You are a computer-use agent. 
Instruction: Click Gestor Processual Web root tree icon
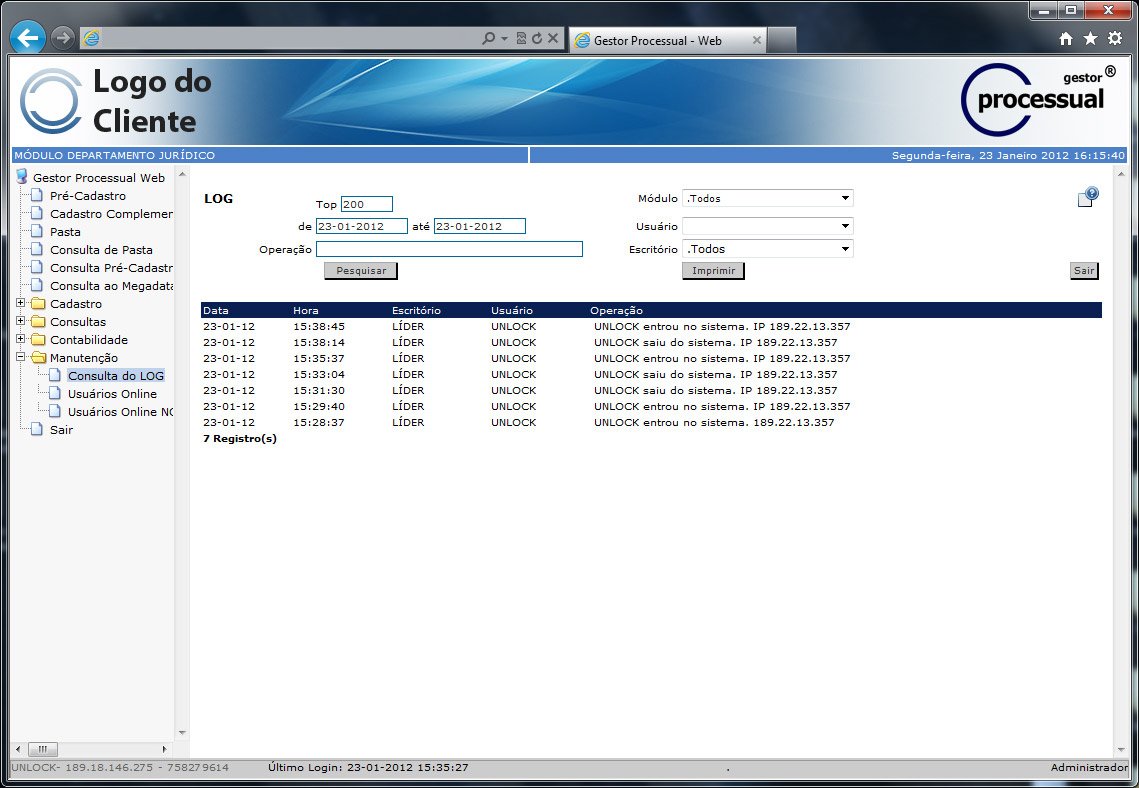click(x=22, y=177)
